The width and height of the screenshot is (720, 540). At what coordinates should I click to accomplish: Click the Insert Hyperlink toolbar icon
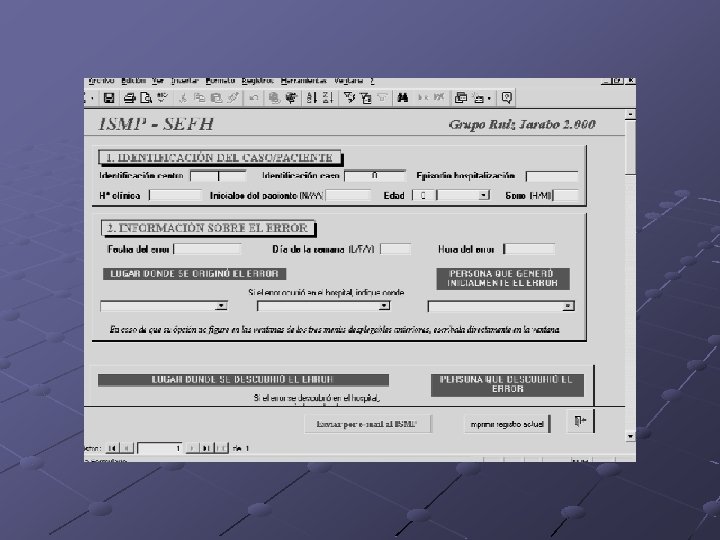click(x=274, y=98)
